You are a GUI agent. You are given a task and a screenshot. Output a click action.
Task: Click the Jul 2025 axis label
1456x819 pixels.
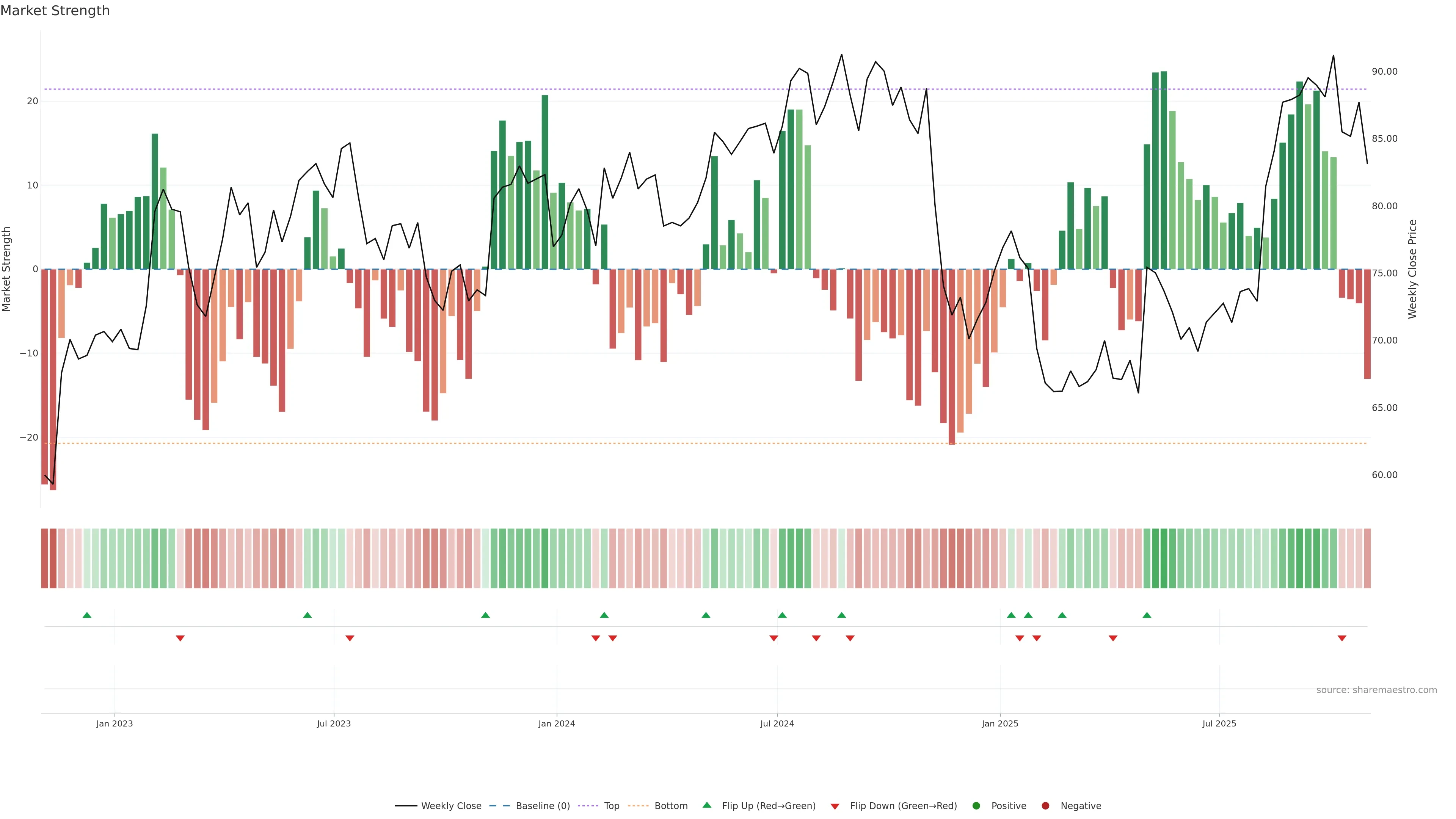(x=1219, y=723)
